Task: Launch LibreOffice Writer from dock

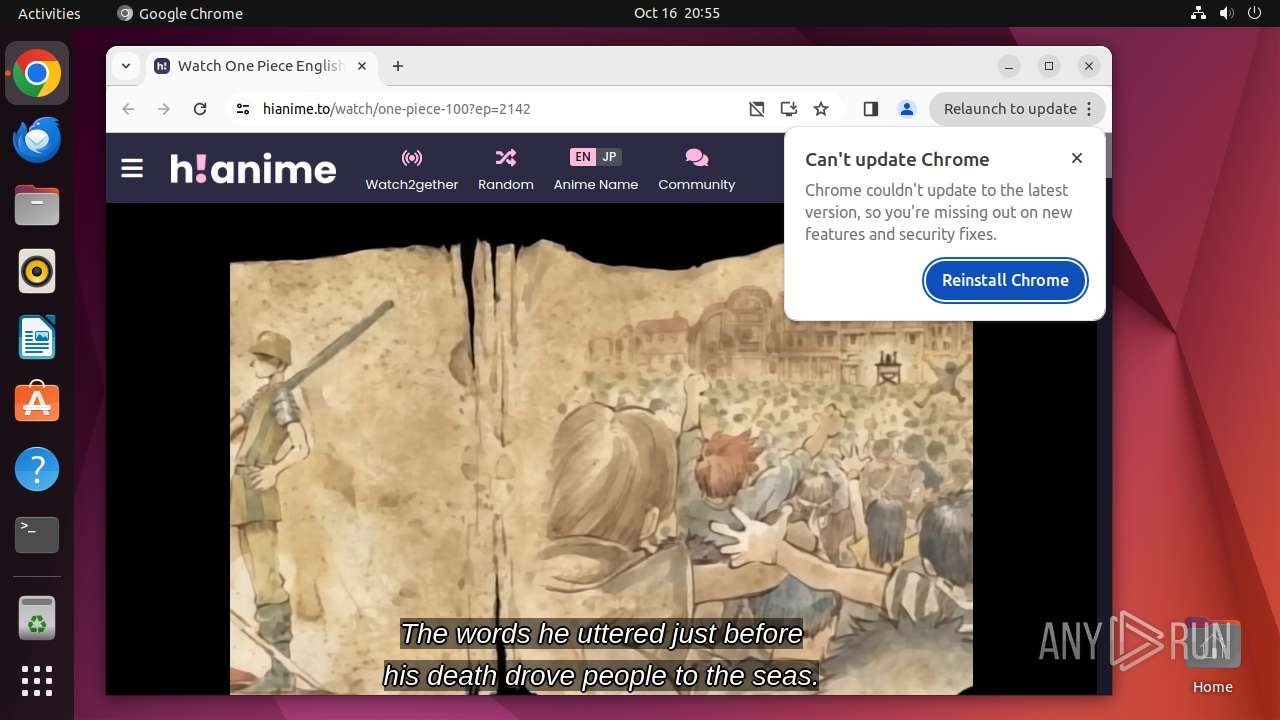Action: [37, 337]
